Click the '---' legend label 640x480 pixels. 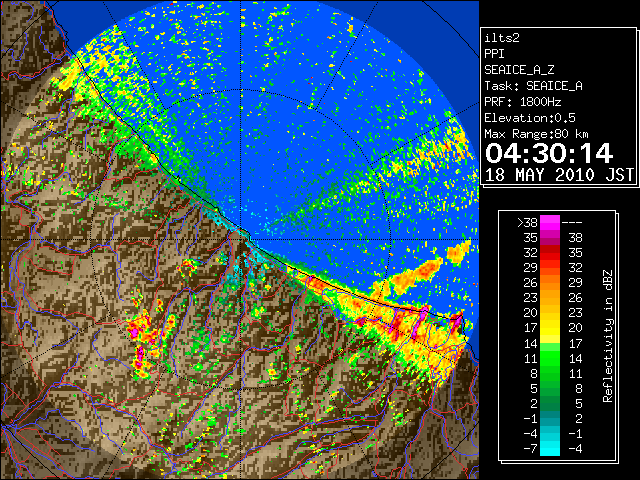572,222
